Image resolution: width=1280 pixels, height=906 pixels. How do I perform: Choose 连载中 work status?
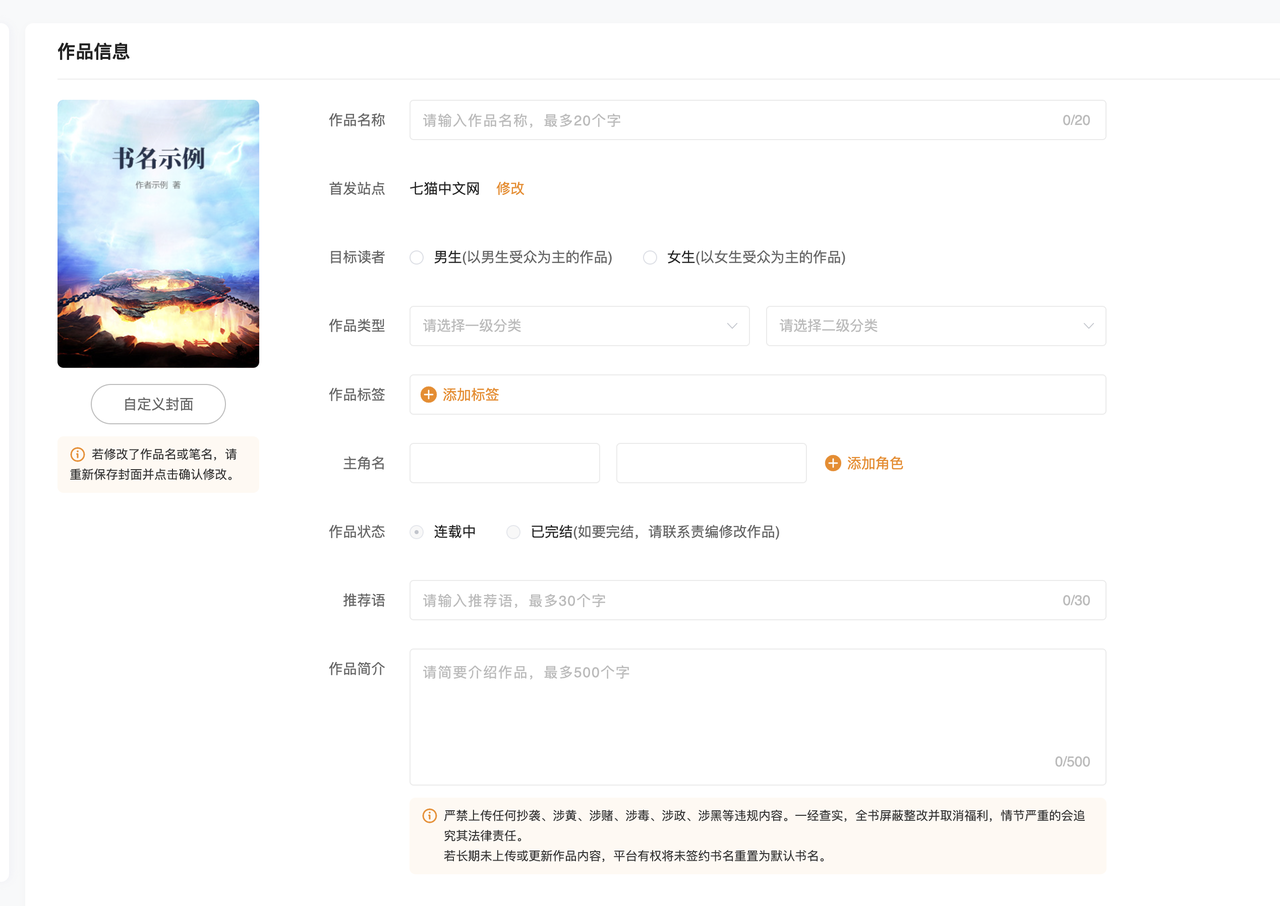tap(417, 532)
